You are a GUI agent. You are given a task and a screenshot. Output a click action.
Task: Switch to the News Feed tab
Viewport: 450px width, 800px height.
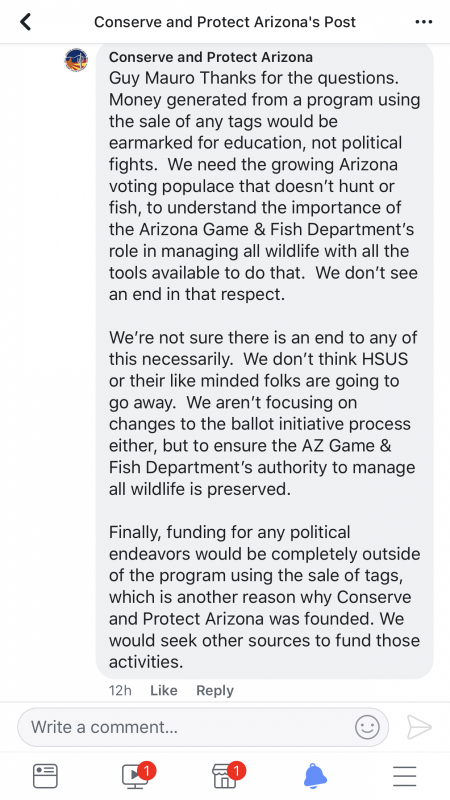tap(45, 776)
